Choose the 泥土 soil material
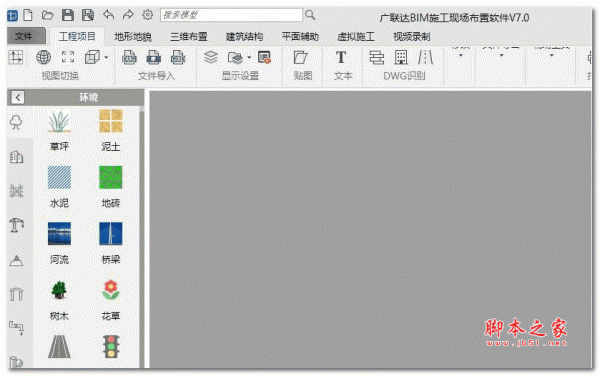The width and height of the screenshot is (600, 376). click(x=111, y=130)
